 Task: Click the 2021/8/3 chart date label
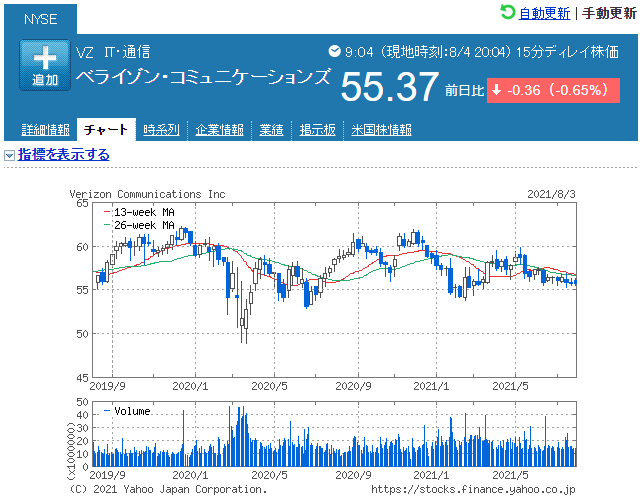point(551,194)
